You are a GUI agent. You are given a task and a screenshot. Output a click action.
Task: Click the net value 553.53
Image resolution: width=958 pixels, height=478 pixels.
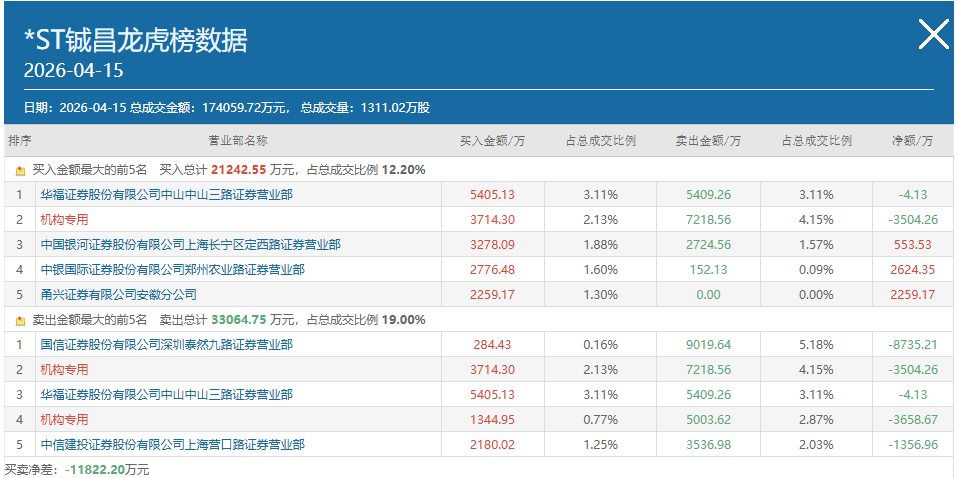click(x=913, y=245)
